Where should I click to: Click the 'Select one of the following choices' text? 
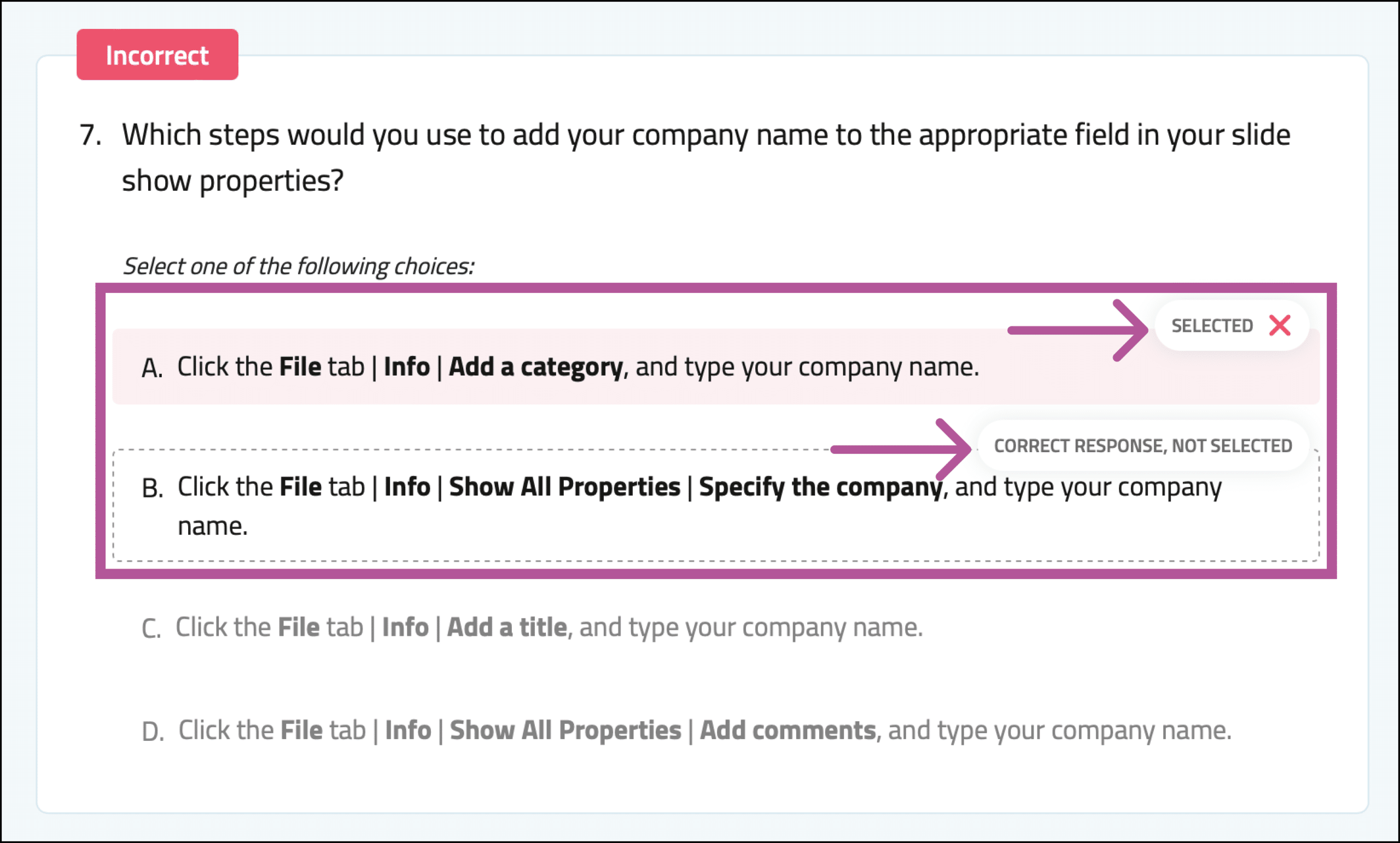pos(299,266)
